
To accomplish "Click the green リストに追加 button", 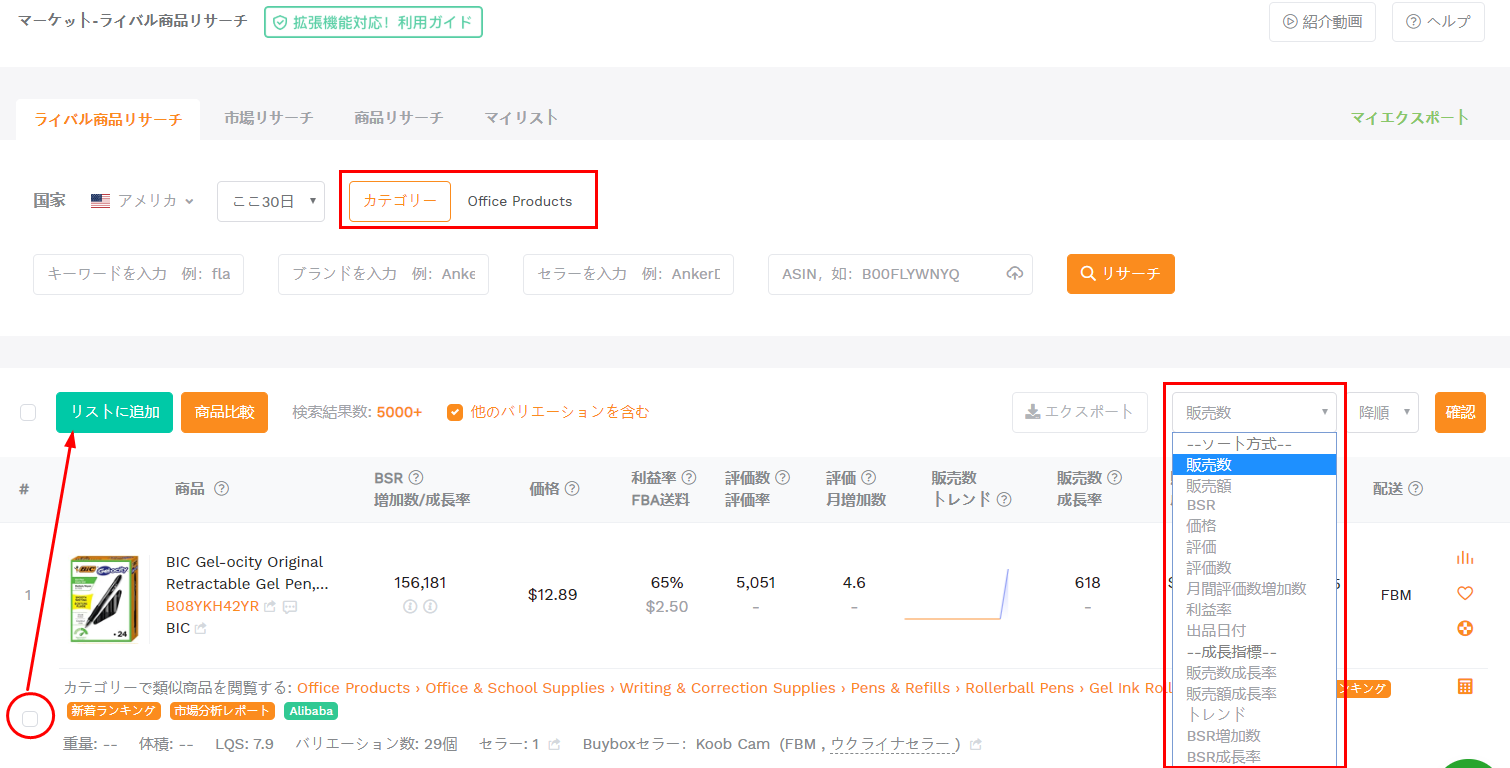I will pyautogui.click(x=114, y=412).
